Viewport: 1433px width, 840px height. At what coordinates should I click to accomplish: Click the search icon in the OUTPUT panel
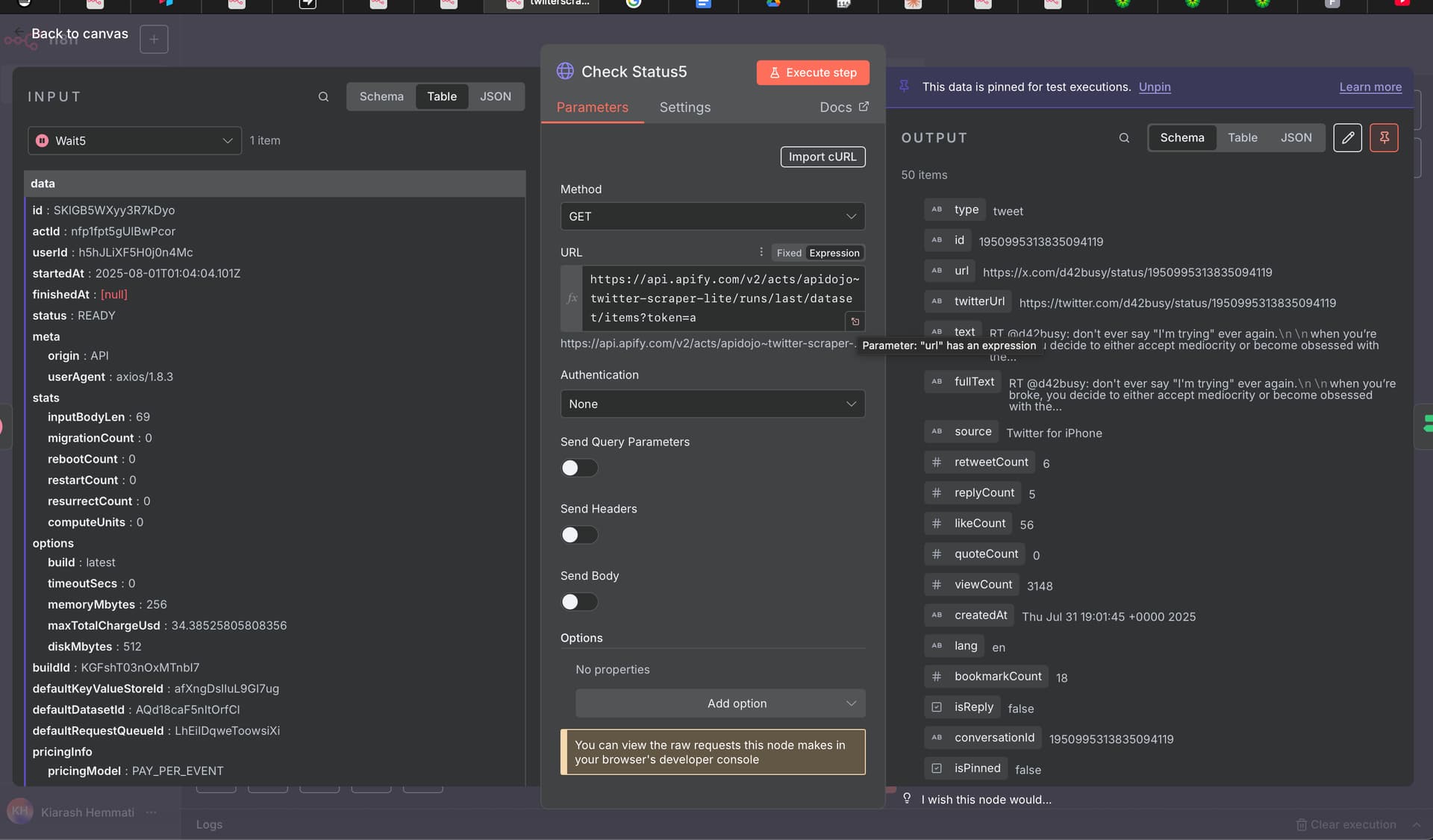[1124, 138]
